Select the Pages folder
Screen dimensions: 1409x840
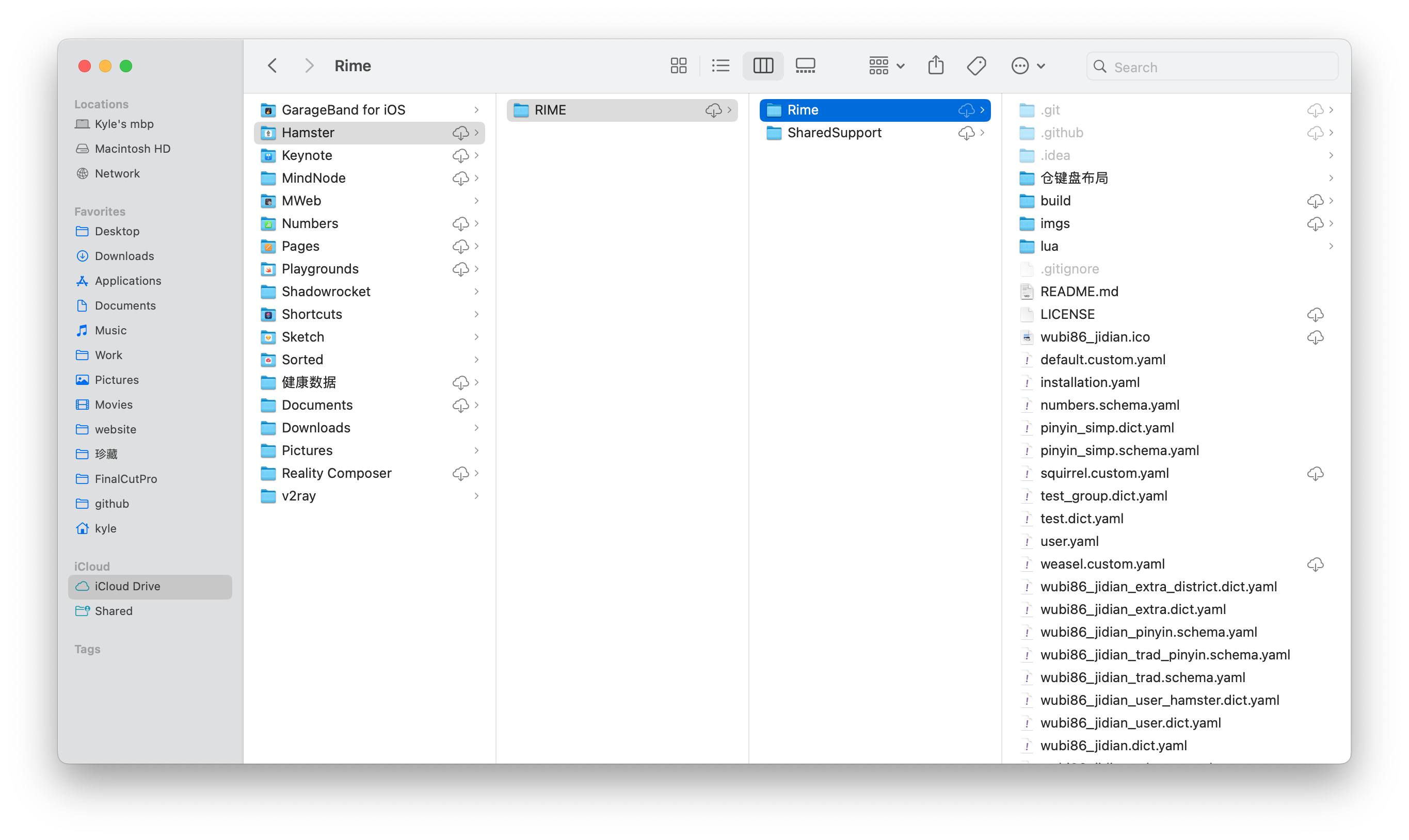coord(370,246)
